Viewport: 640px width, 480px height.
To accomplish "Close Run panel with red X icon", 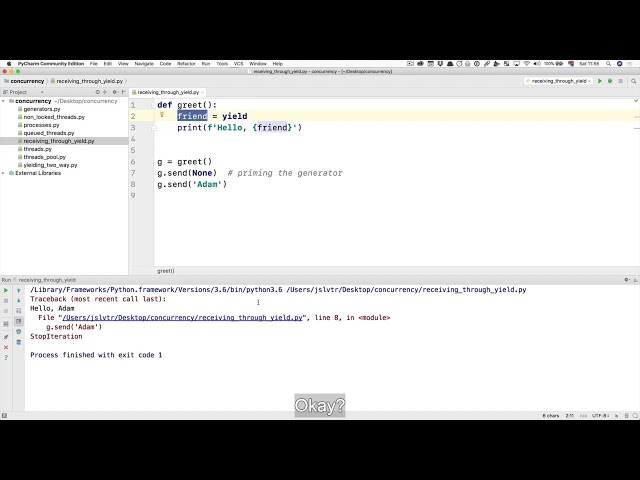I will click(x=6, y=347).
